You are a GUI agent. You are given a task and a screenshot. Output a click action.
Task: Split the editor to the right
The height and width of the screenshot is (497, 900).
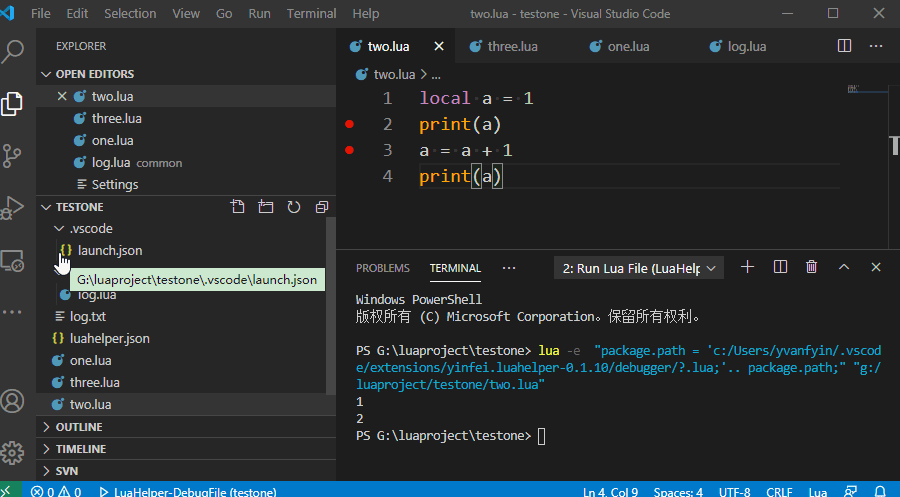(x=844, y=46)
